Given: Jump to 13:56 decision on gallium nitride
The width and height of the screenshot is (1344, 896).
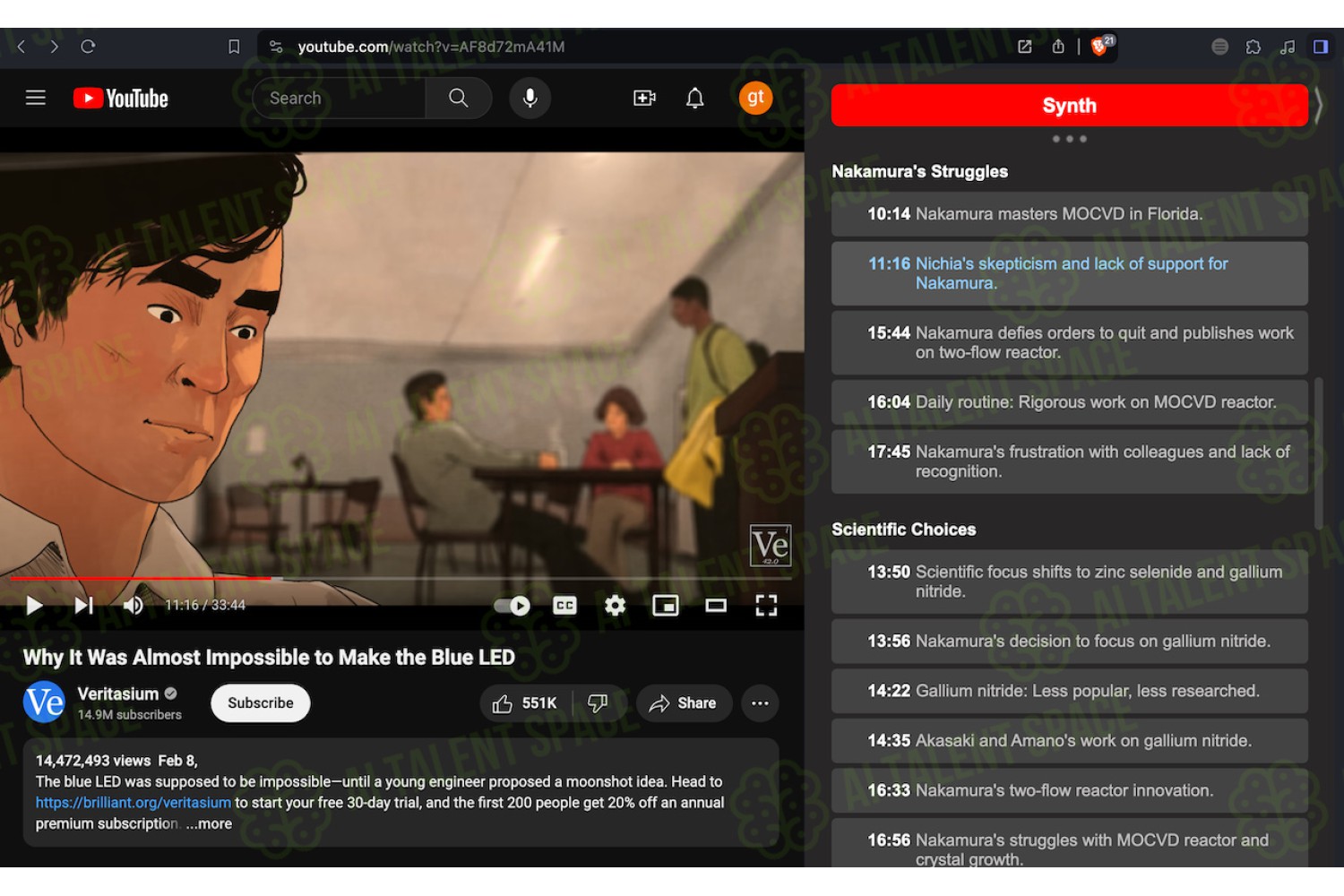Looking at the screenshot, I should point(1070,642).
